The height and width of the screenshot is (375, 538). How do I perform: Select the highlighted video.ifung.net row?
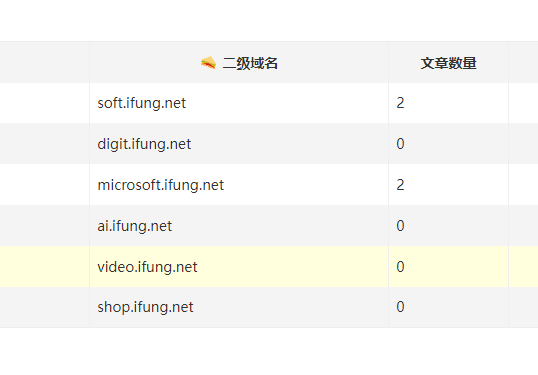click(x=269, y=267)
